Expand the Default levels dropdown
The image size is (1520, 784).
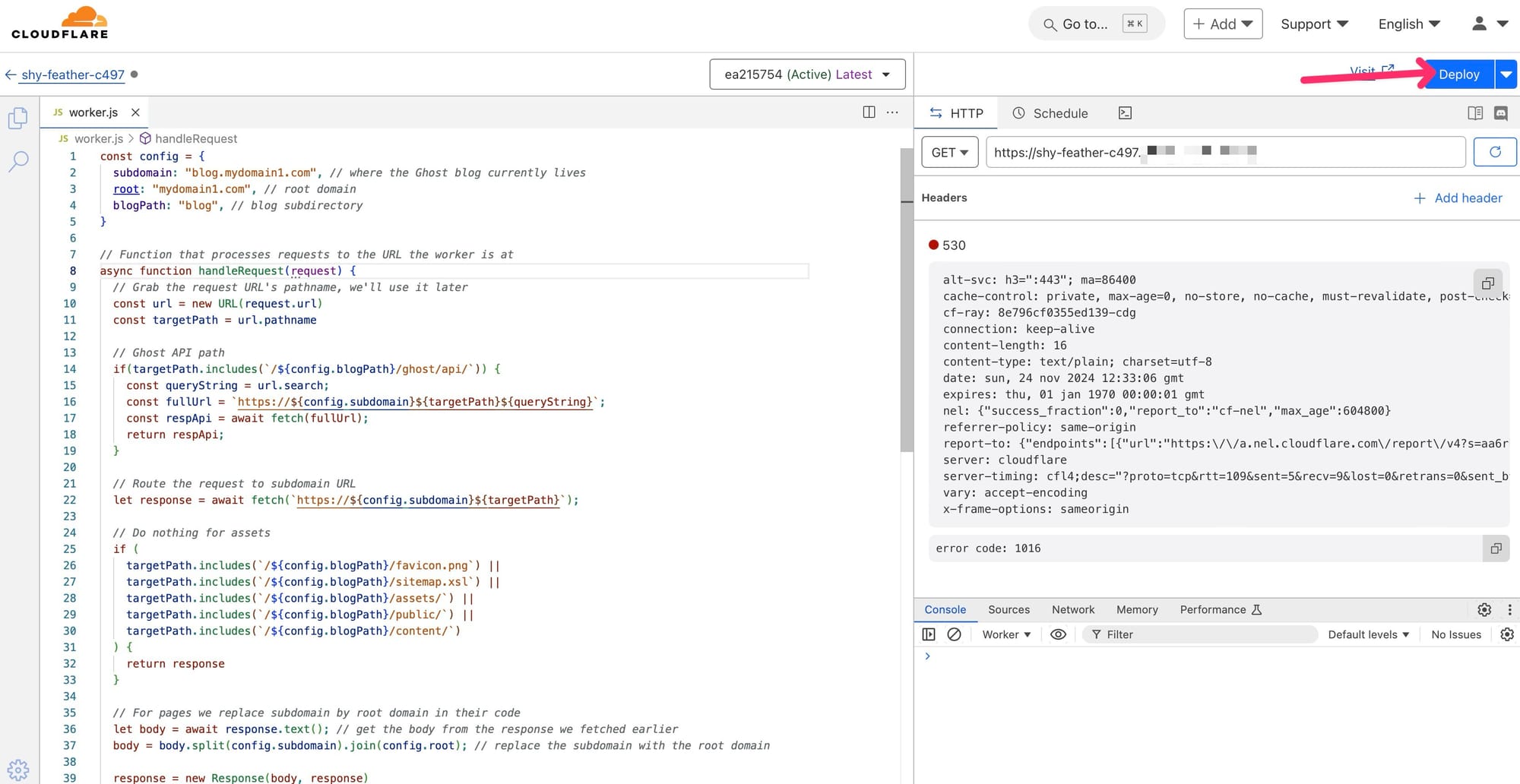(1368, 634)
